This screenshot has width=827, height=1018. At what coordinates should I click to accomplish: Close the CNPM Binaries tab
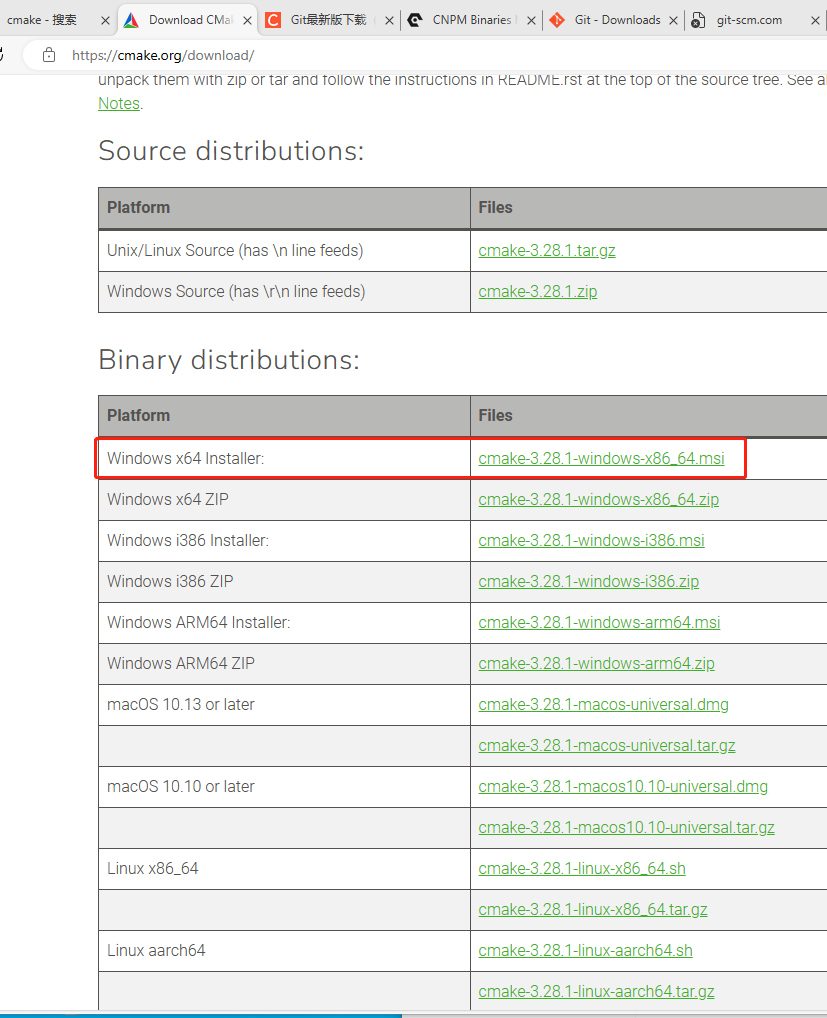pyautogui.click(x=531, y=19)
